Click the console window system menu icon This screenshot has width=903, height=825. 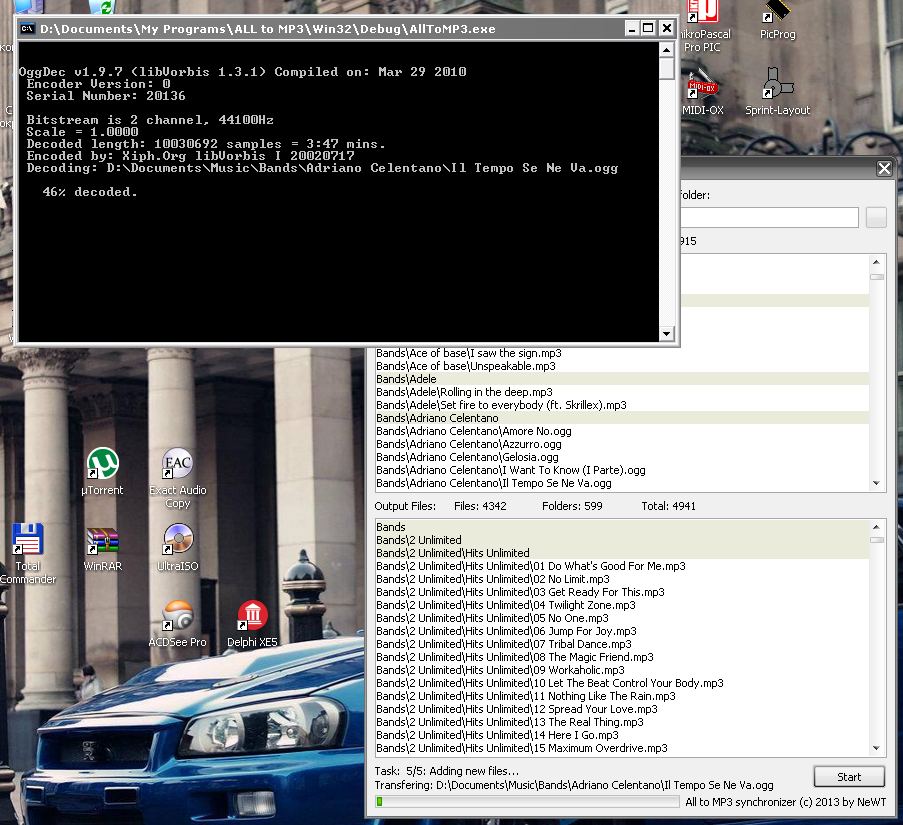[29, 29]
